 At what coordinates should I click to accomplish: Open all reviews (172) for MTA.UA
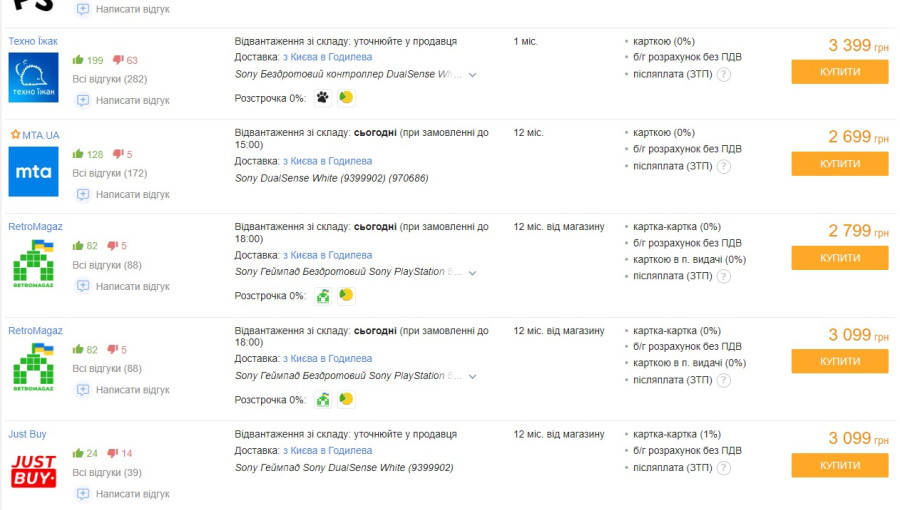coord(109,173)
